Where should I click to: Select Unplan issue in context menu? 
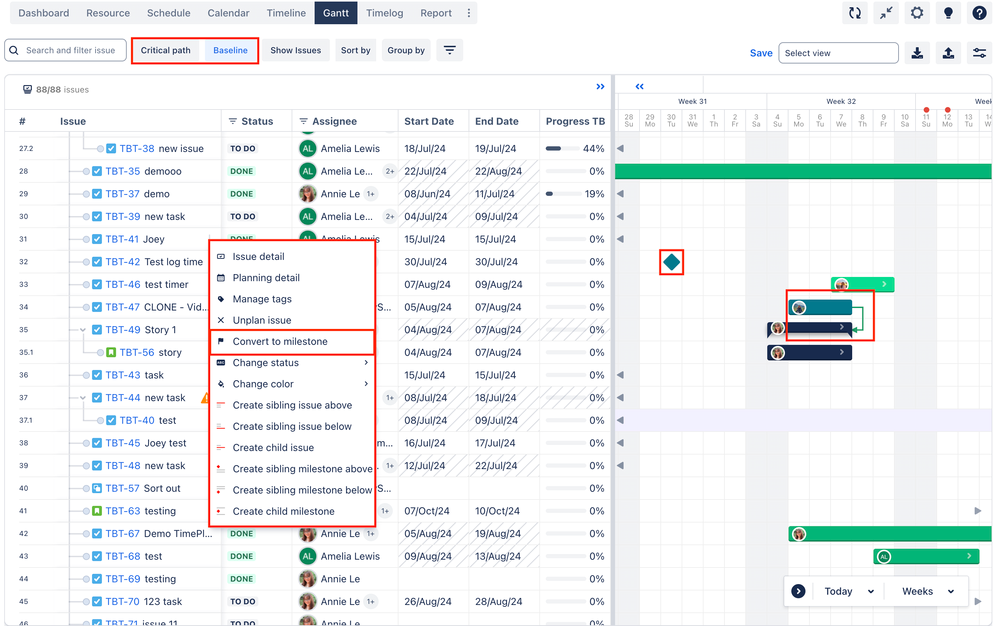293,320
